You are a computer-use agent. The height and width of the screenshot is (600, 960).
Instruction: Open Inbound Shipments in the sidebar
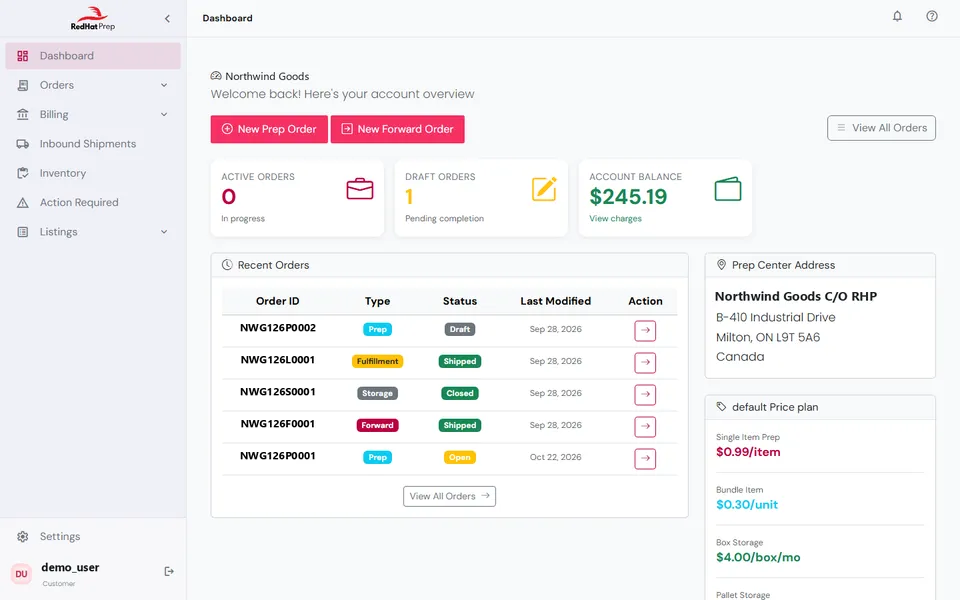coord(93,144)
